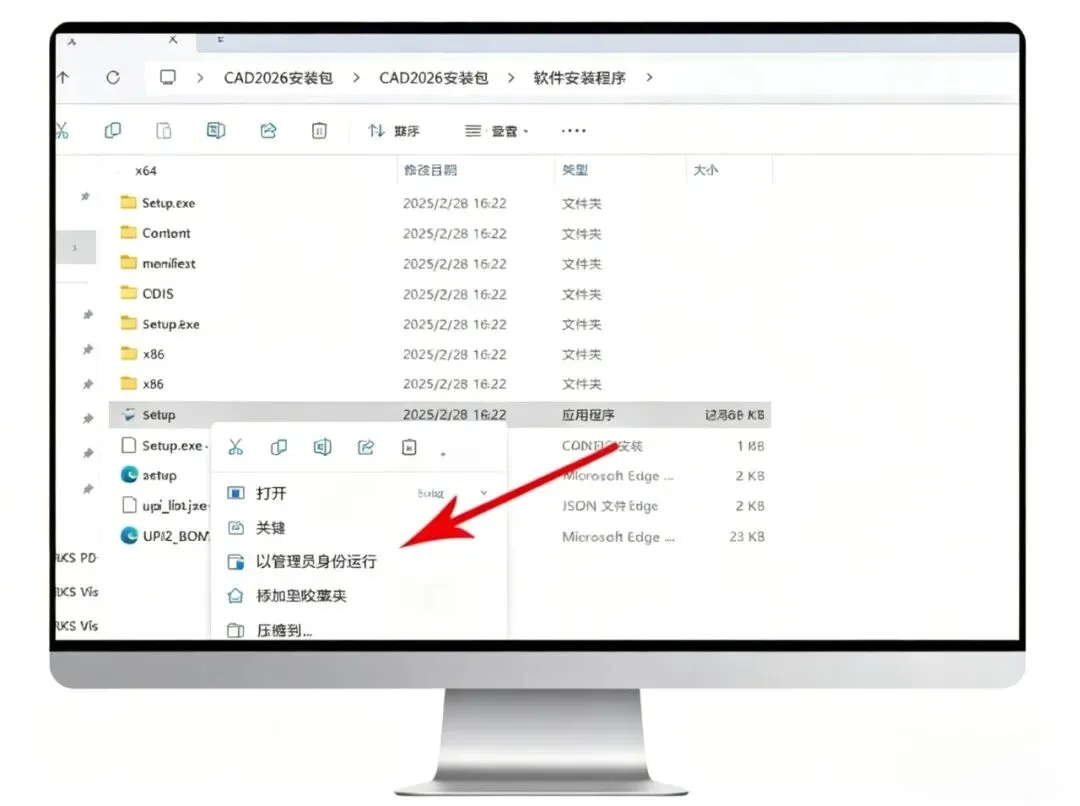Screen dimensions: 1080x806
Task: Select the Content folder name
Action: tap(166, 233)
